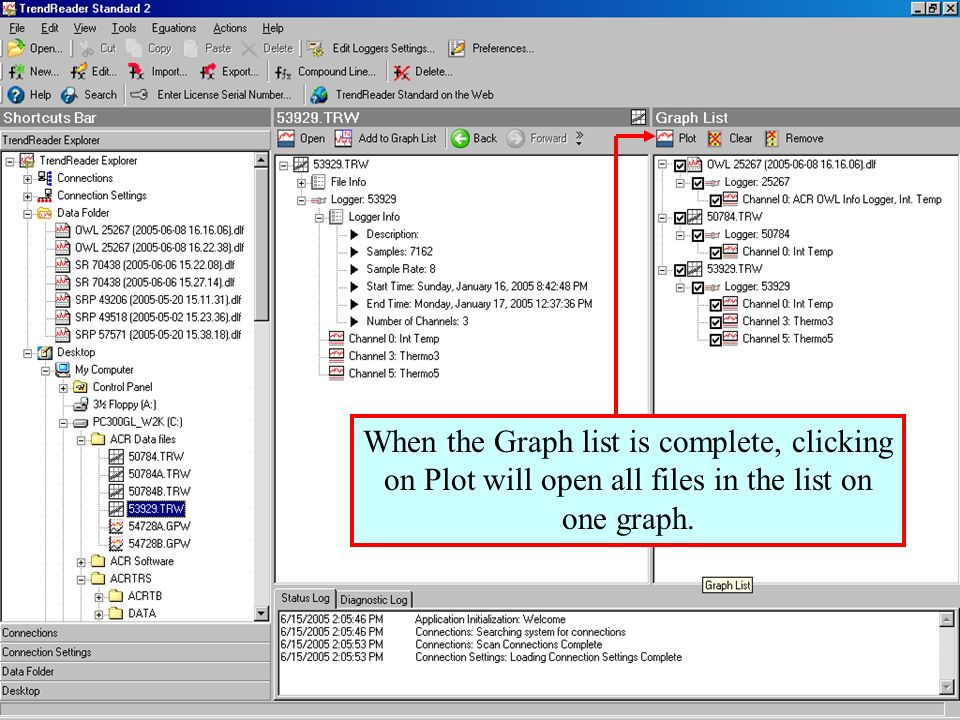Open the Actions menu
The image size is (960, 720).
click(230, 28)
